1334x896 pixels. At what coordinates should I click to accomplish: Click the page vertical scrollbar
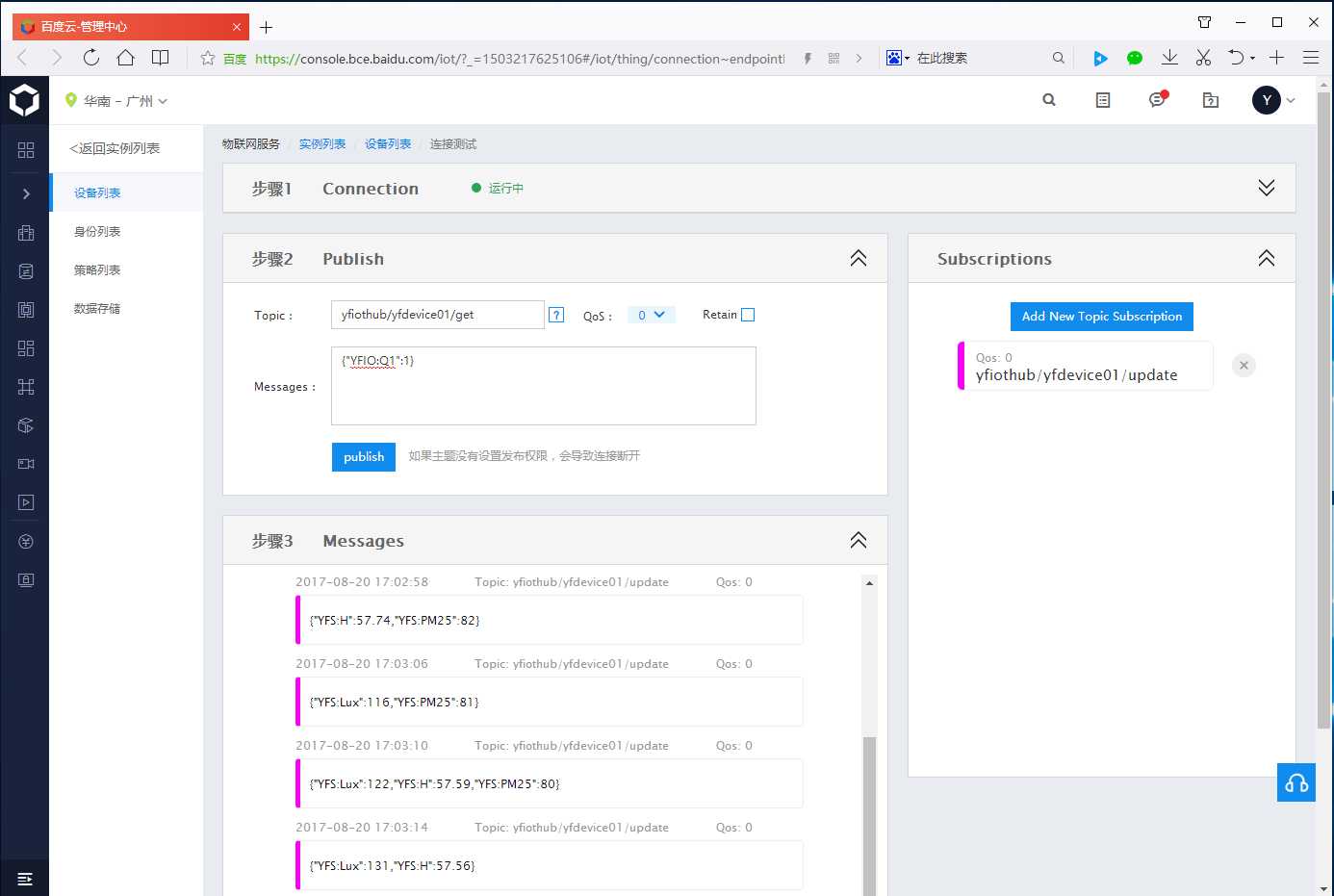[x=1323, y=411]
